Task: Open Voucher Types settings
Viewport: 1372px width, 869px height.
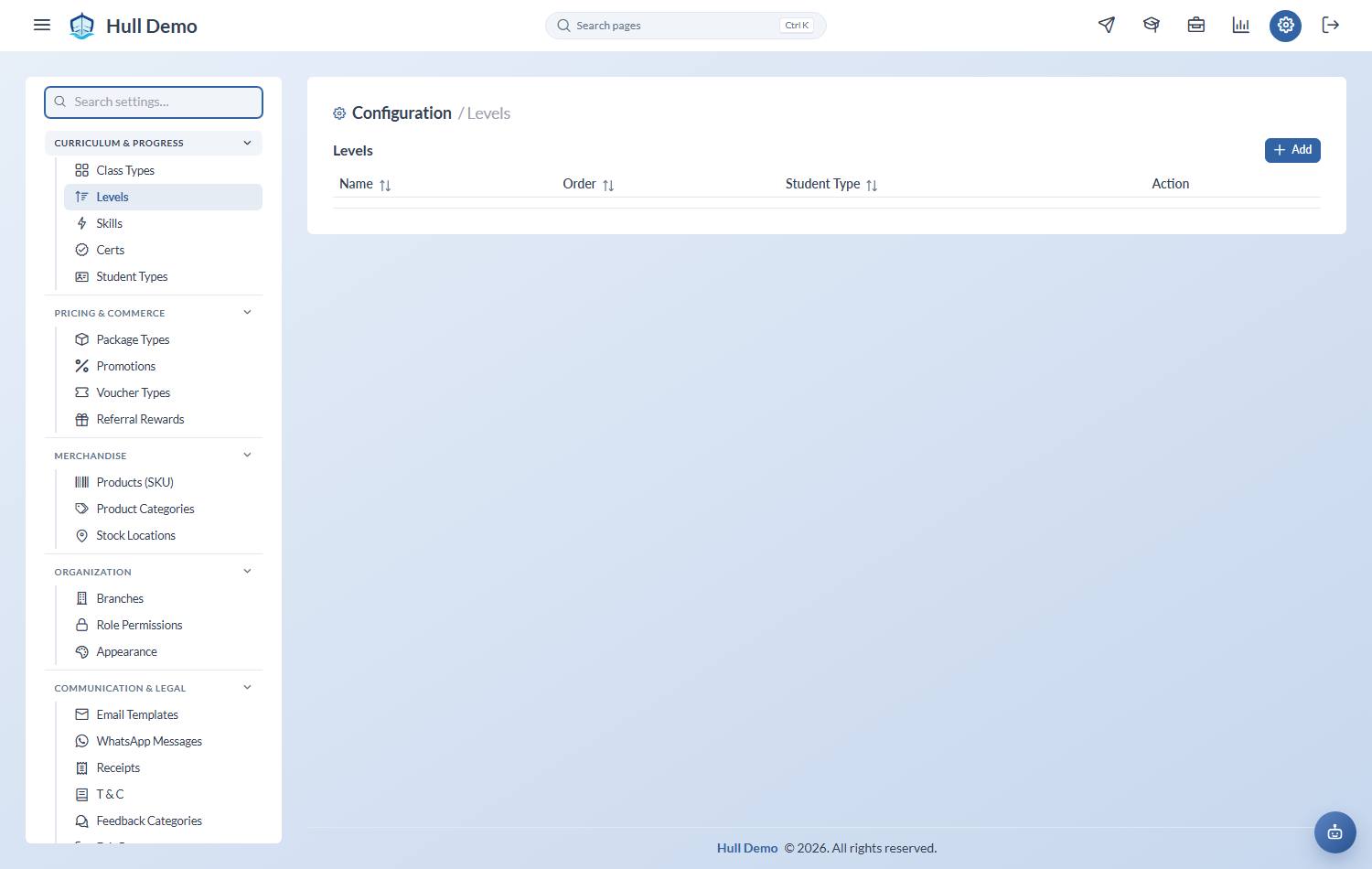Action: pos(163,392)
